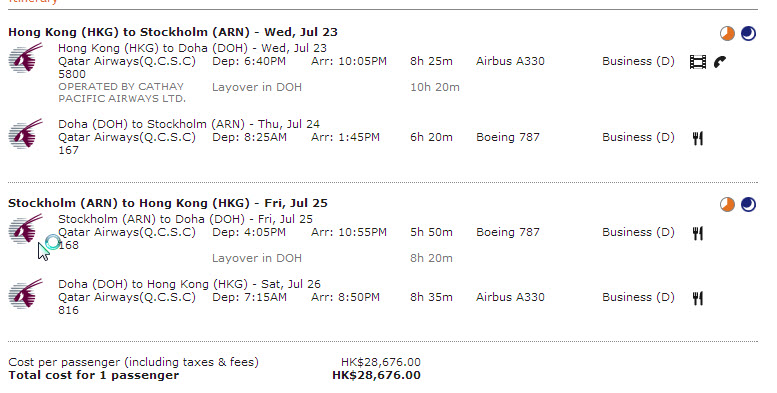Click the Operated by Cathay Pacific note
The width and height of the screenshot is (777, 393).
click(x=122, y=93)
